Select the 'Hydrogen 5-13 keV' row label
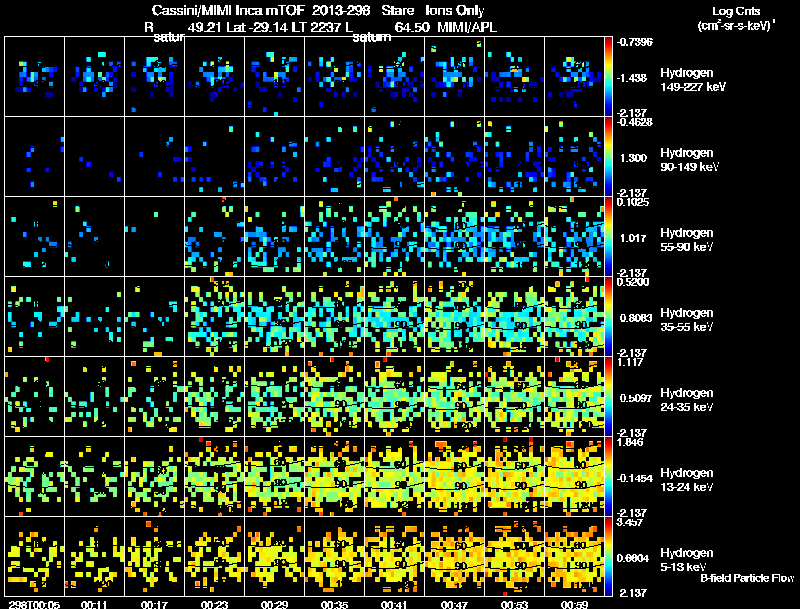Viewport: 800px width, 609px height. click(x=687, y=560)
